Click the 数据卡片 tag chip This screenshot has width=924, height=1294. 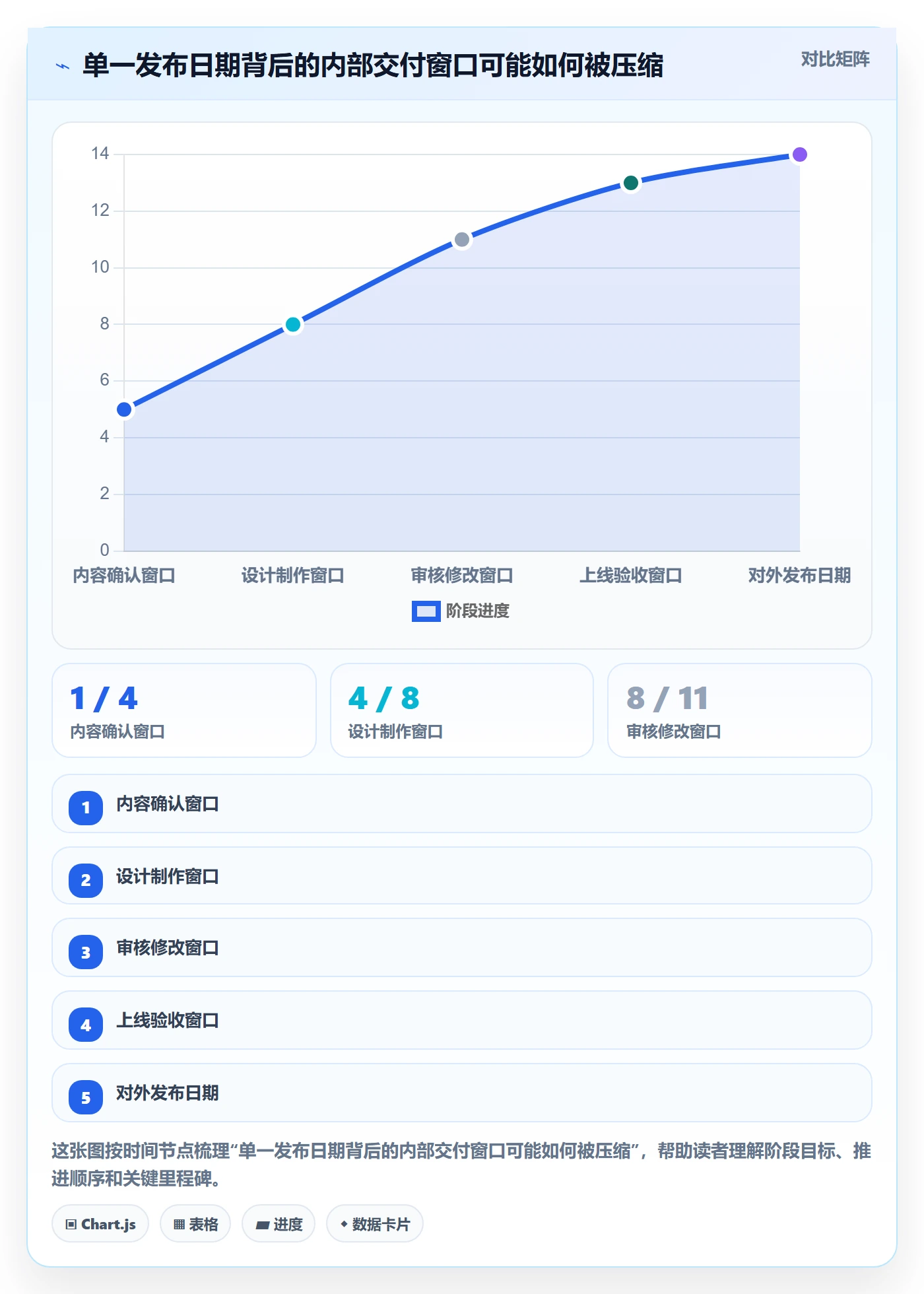coord(375,1223)
